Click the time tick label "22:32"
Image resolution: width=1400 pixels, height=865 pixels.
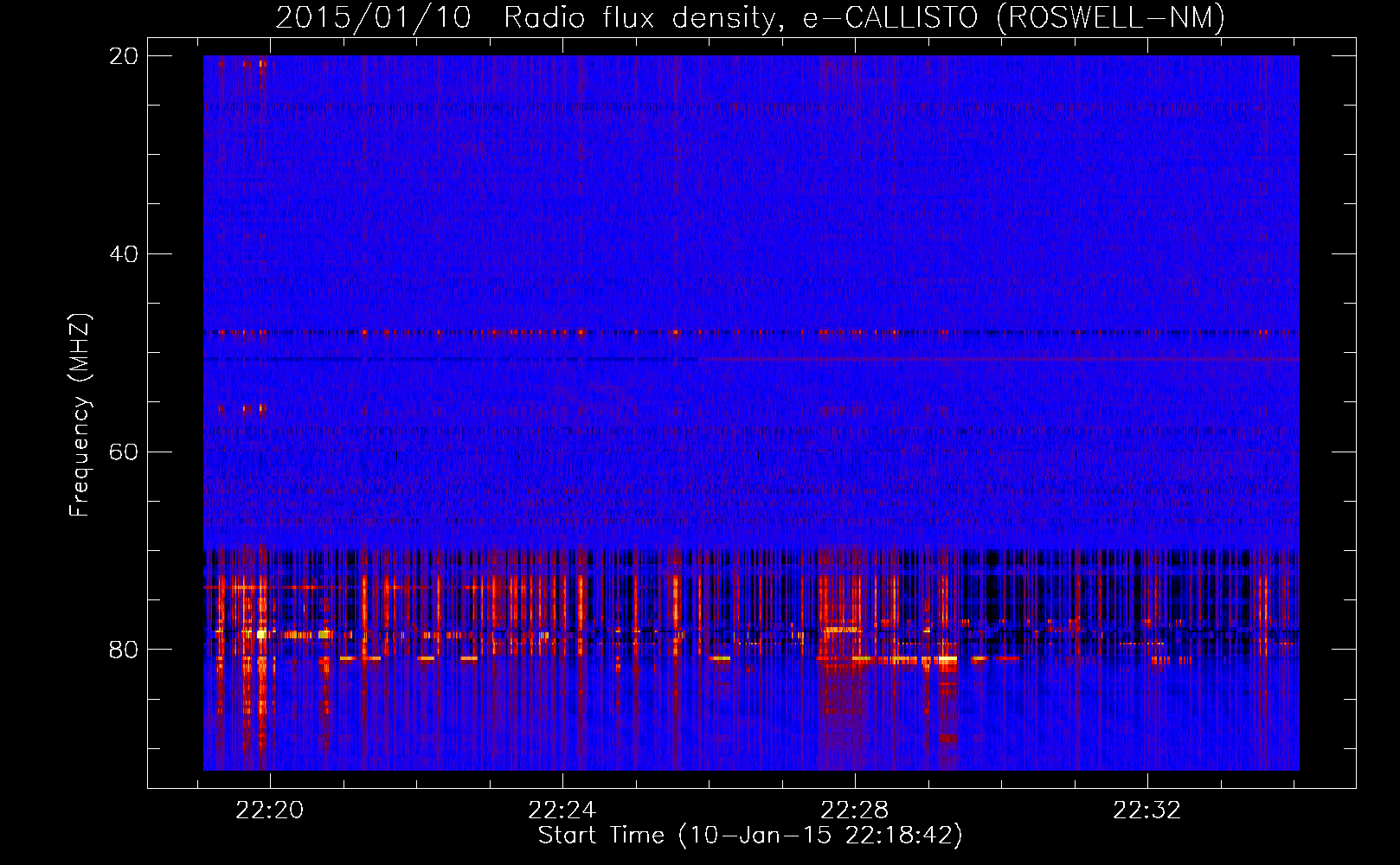point(1147,811)
